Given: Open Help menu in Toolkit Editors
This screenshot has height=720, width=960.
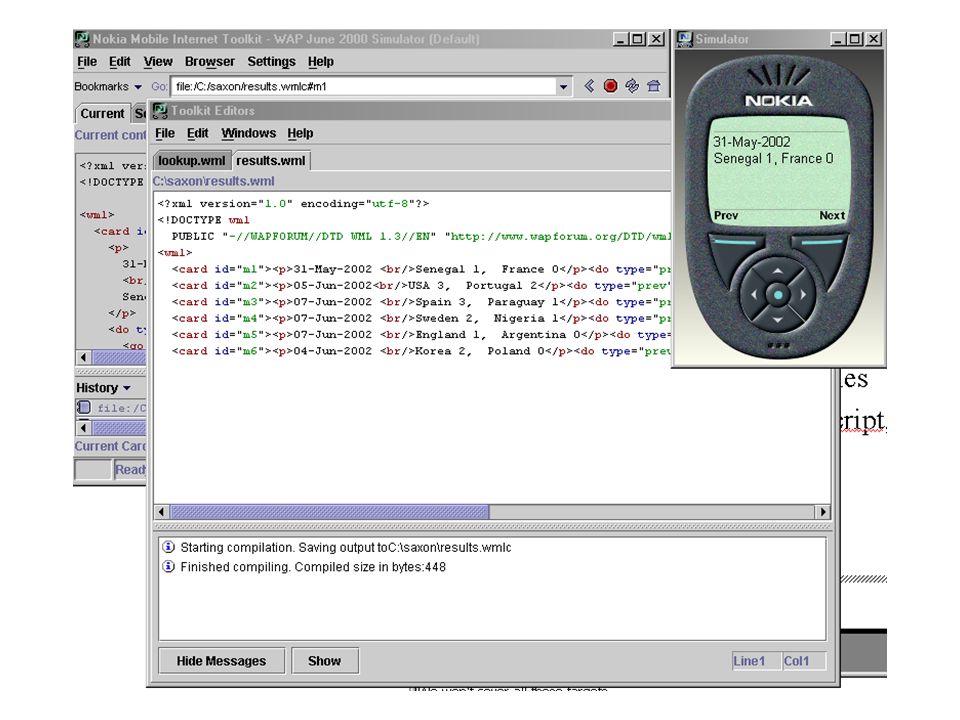Looking at the screenshot, I should (300, 133).
